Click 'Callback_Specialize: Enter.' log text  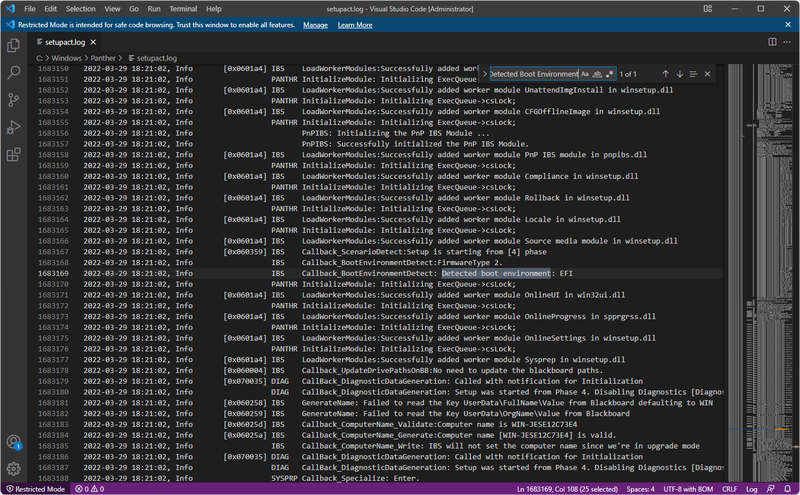(x=360, y=478)
